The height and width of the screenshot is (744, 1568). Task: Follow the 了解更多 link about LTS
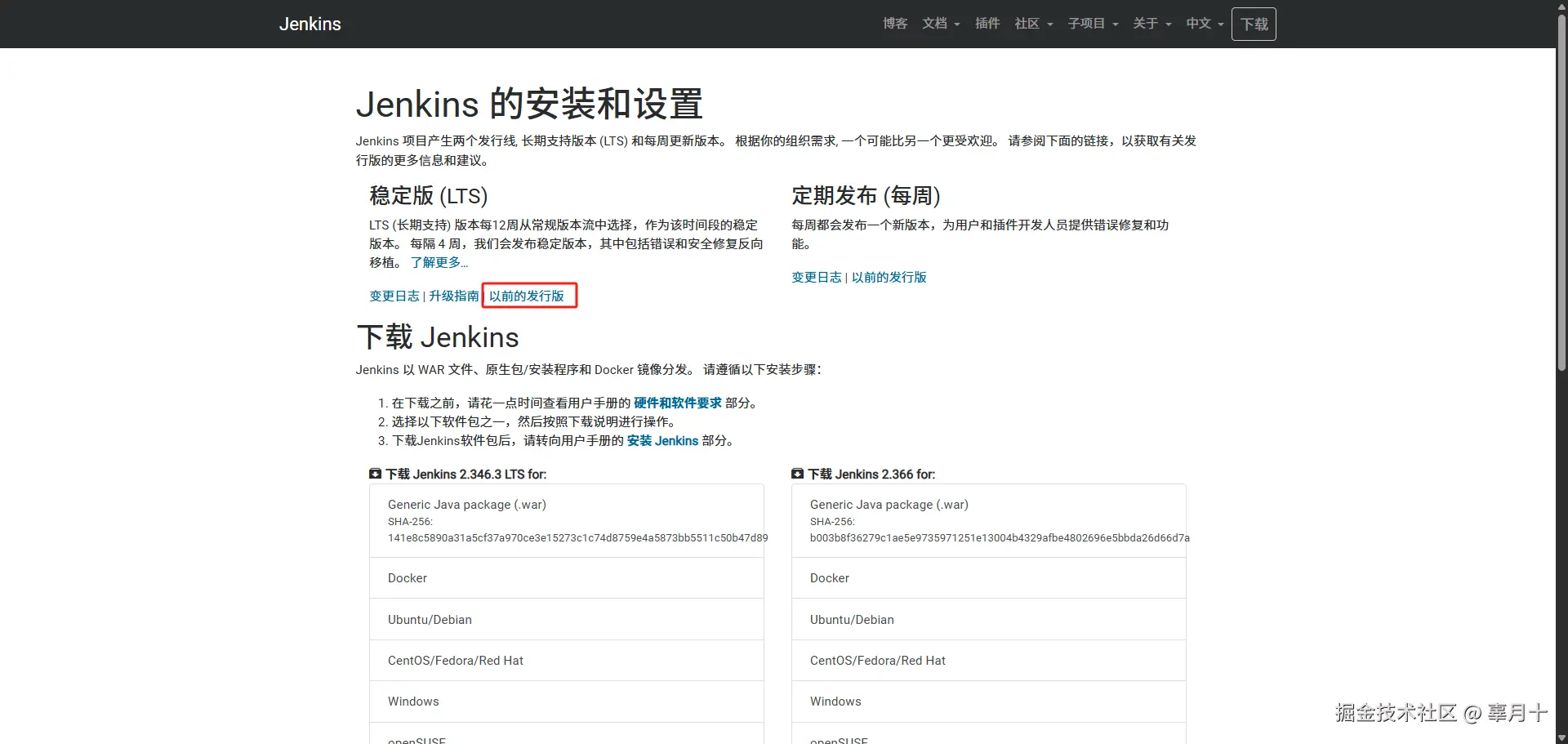tap(439, 262)
